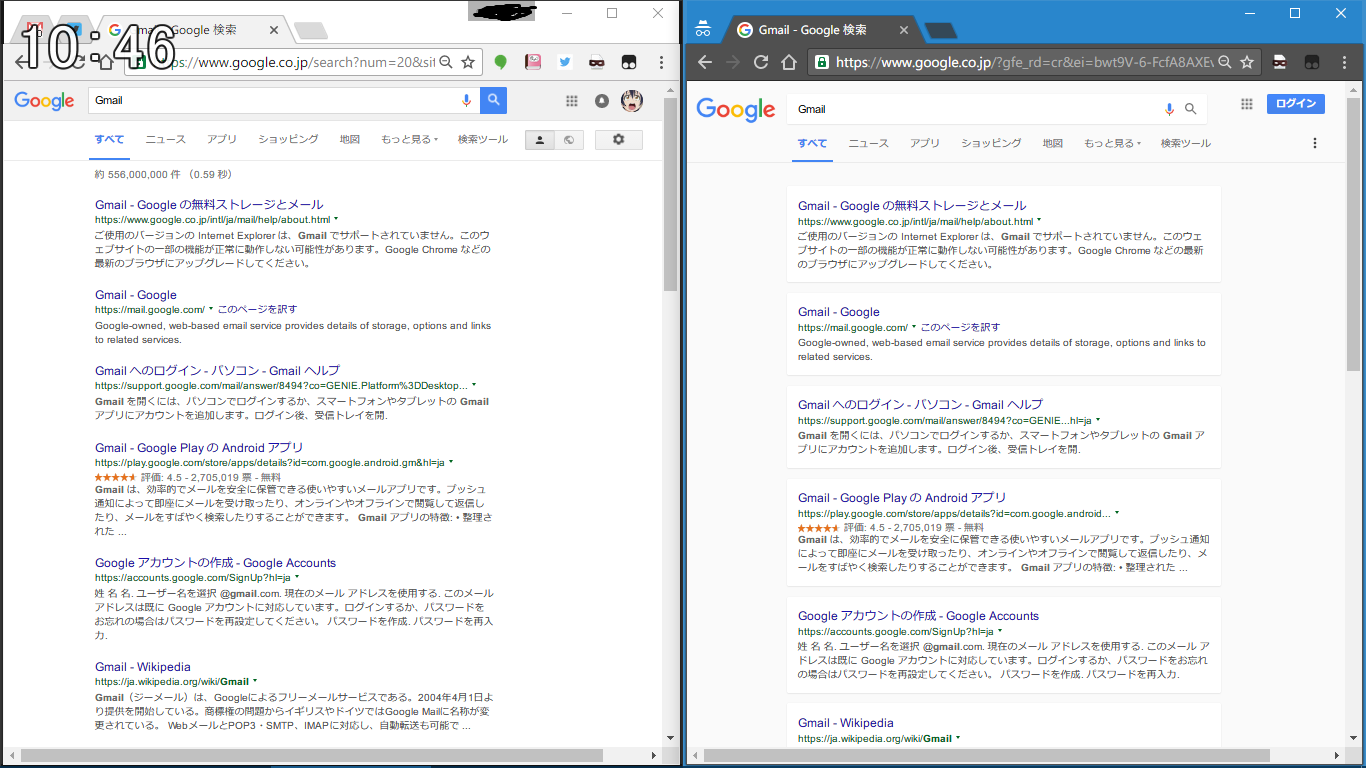This screenshot has height=768, width=1366.
Task: Switch to the ニュース tab in the light window
Action: pyautogui.click(x=166, y=140)
